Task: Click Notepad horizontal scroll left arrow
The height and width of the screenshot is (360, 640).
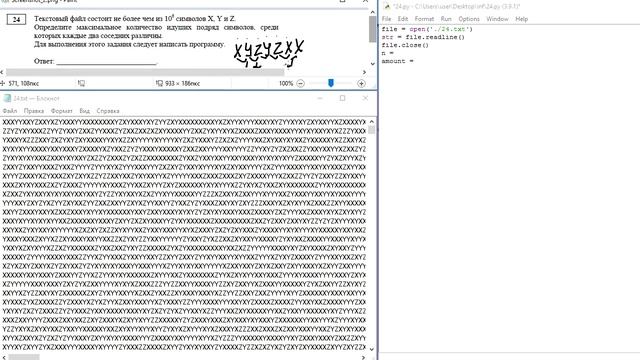Action: coord(3,357)
